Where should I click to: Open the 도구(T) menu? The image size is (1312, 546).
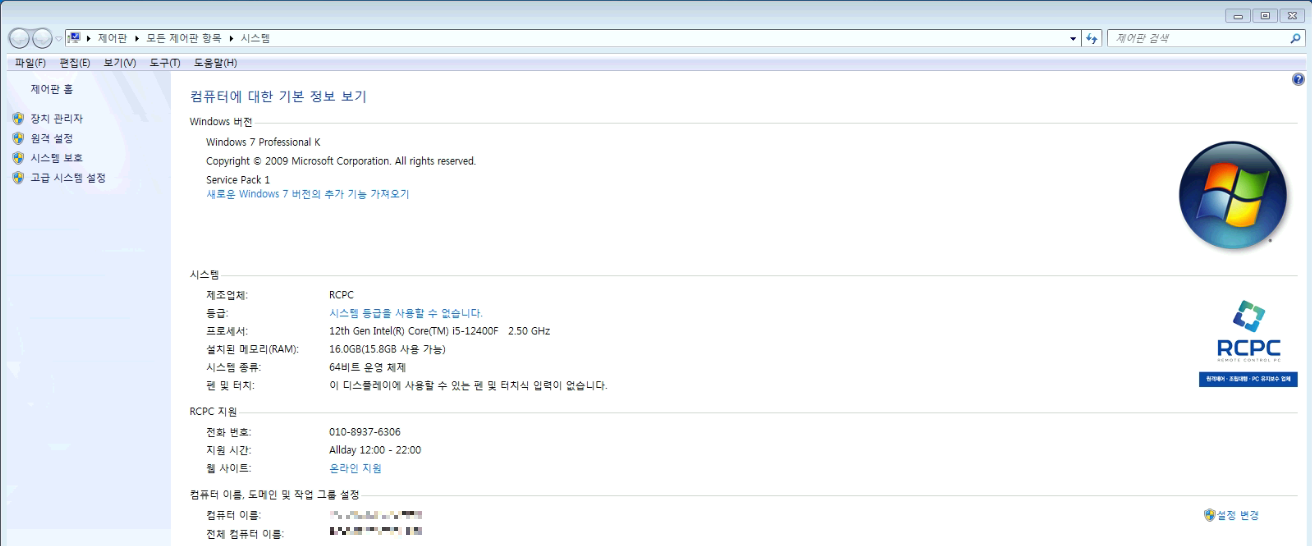pyautogui.click(x=165, y=63)
